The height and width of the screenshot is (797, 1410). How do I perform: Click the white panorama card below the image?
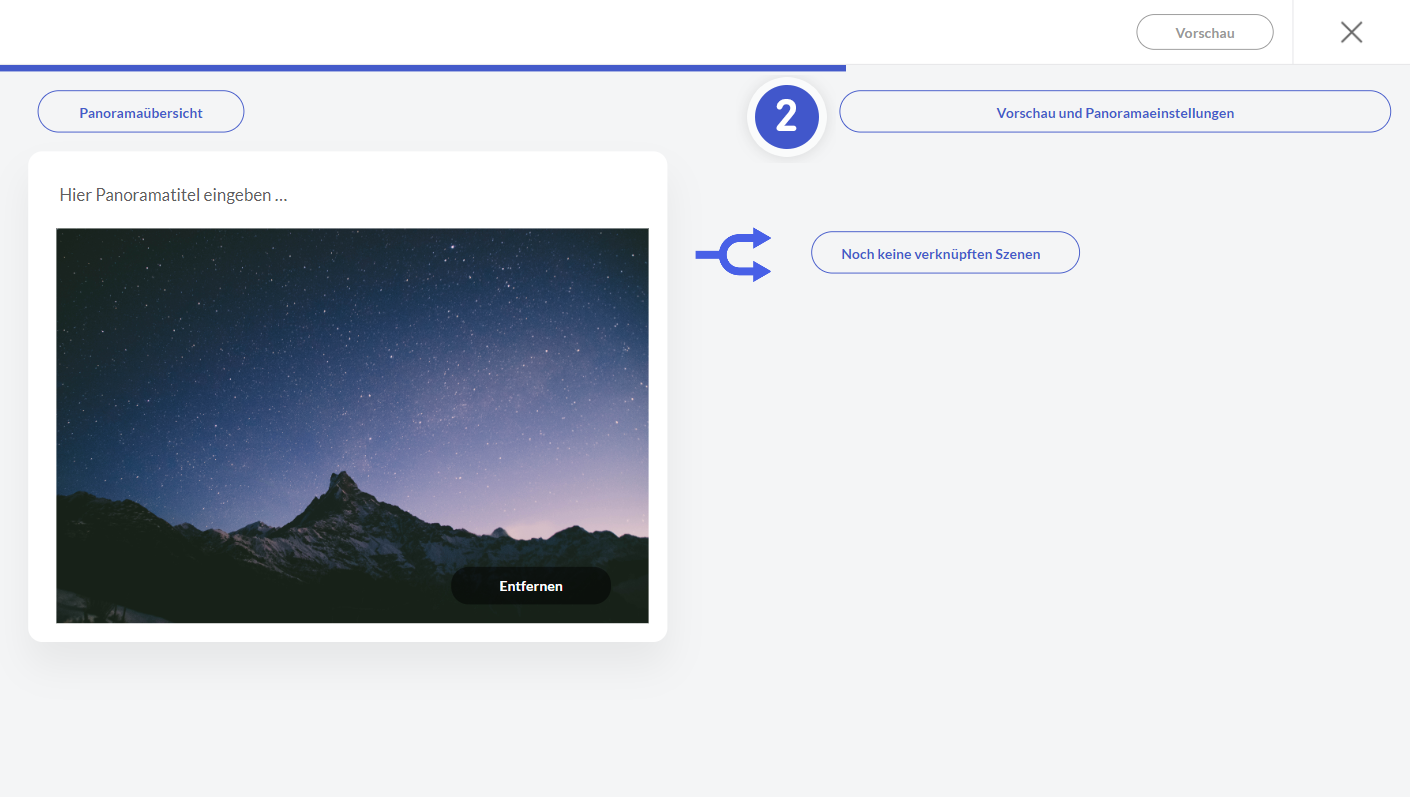tap(350, 632)
